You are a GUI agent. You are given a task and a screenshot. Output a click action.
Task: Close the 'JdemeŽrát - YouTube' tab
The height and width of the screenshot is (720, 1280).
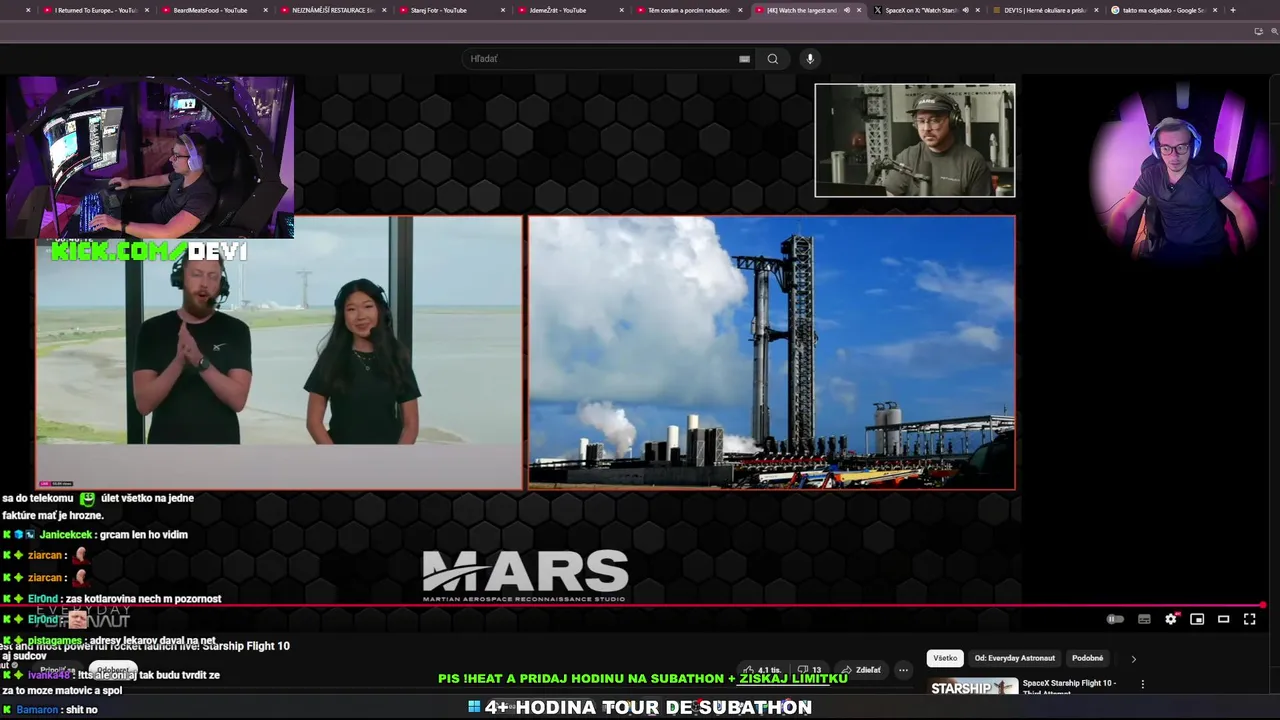[x=621, y=10]
